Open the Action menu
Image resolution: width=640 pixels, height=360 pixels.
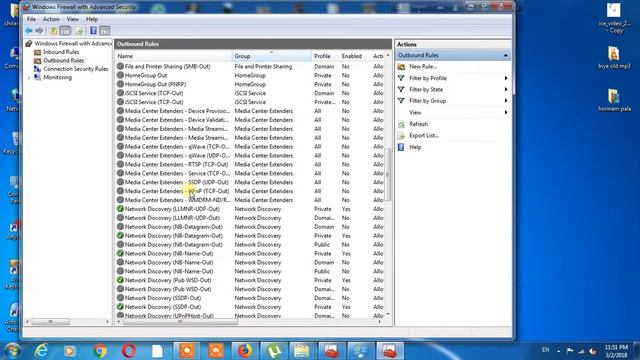point(51,19)
